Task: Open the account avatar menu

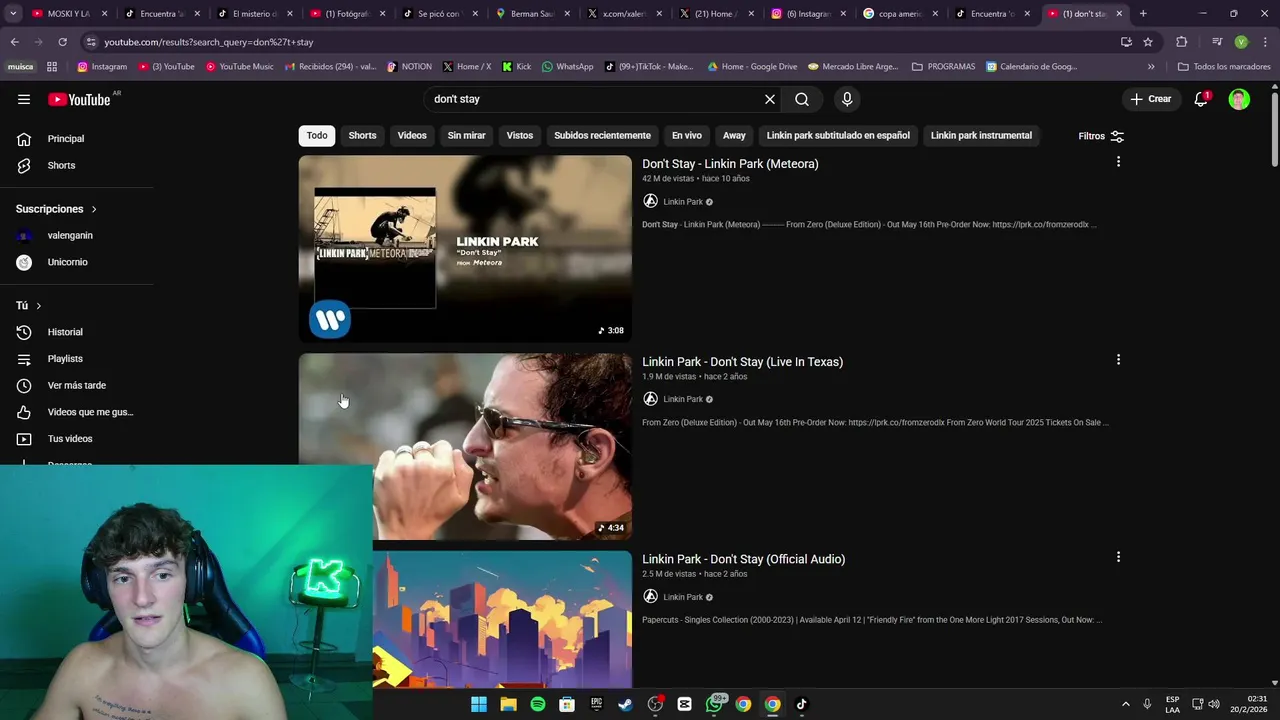Action: pyautogui.click(x=1239, y=99)
